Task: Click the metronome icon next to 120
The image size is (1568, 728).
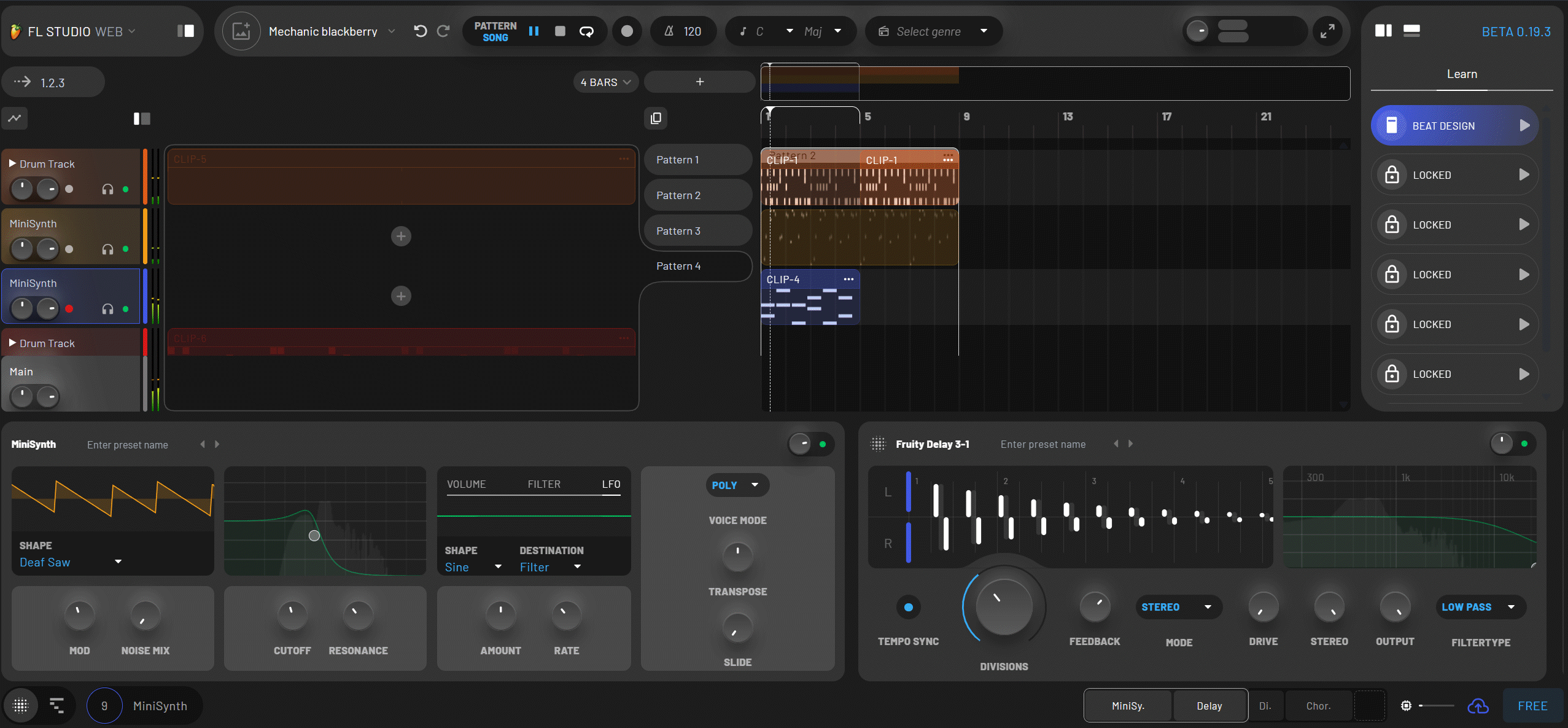Action: pos(669,31)
